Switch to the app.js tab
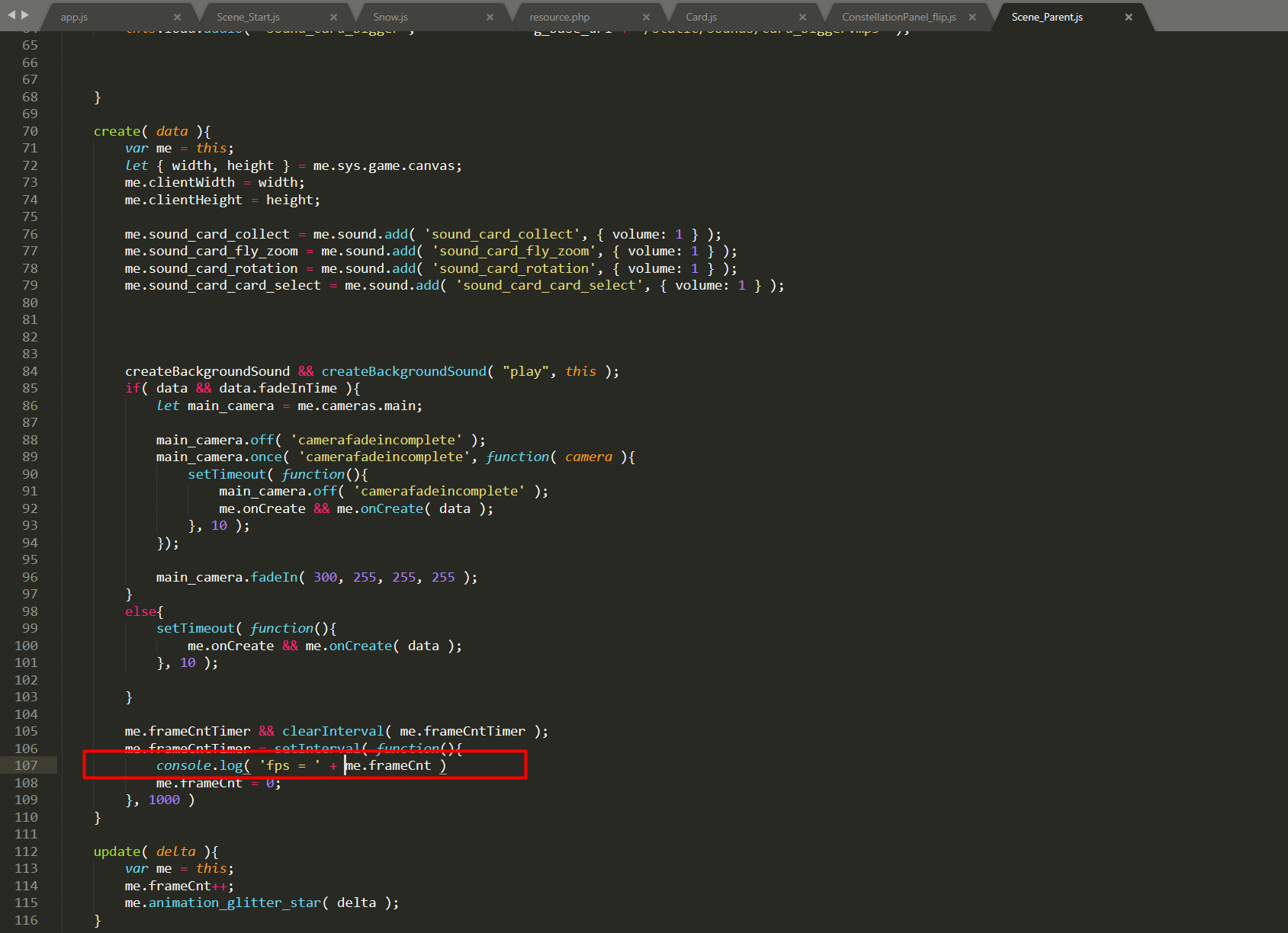 tap(74, 17)
